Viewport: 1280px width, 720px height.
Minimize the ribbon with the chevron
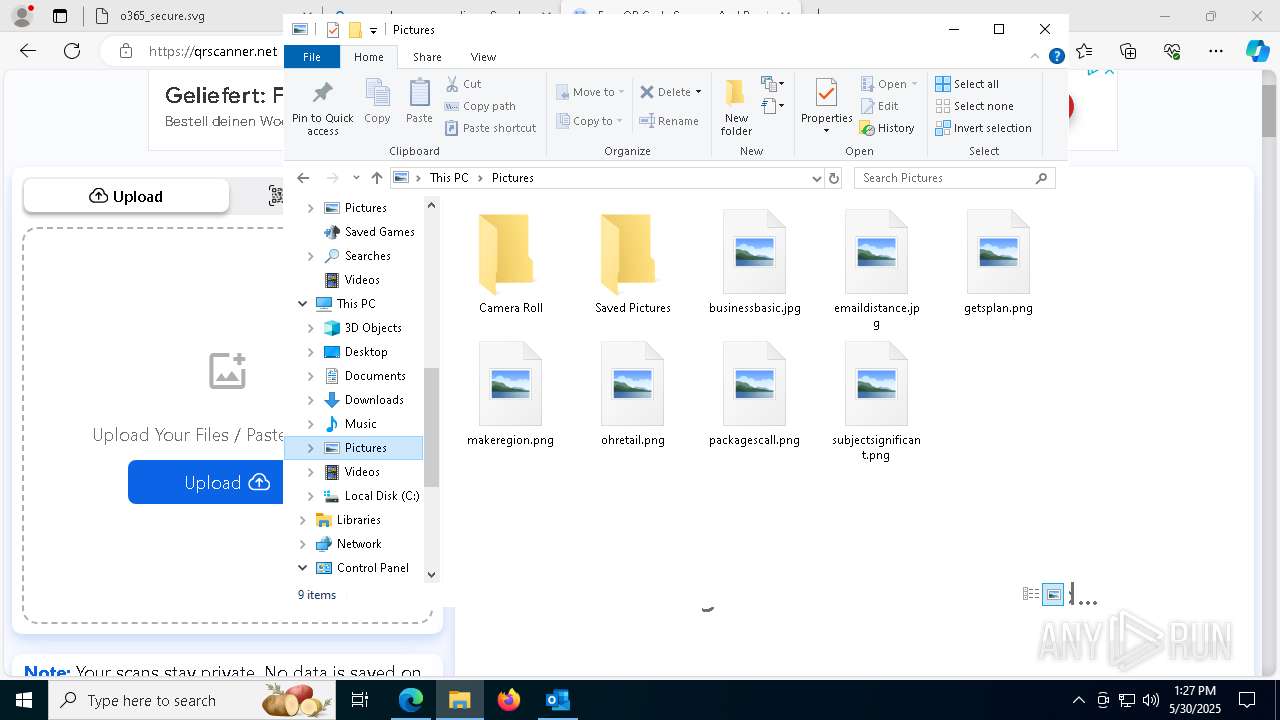(x=1036, y=57)
